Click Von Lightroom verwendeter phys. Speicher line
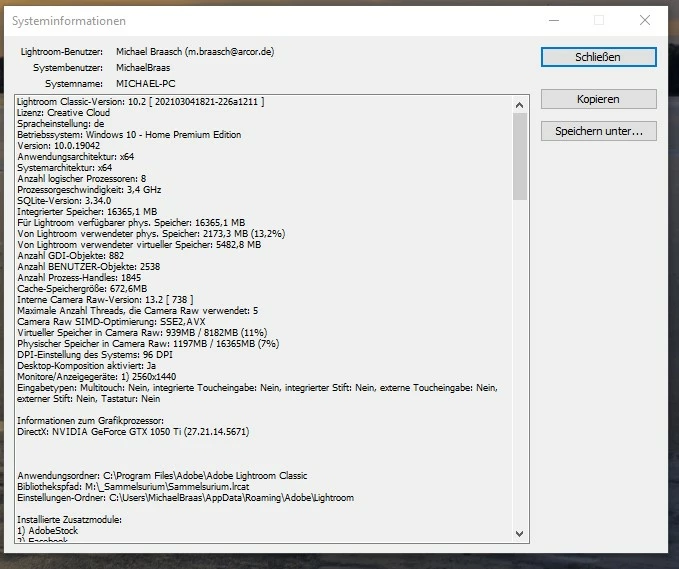This screenshot has width=679, height=569. (151, 234)
